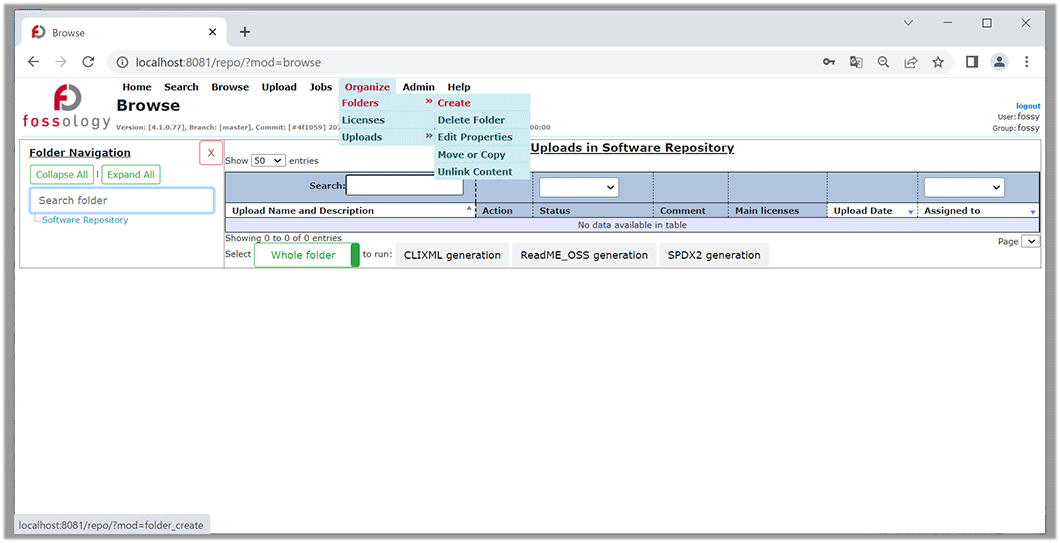Open the Show entries count dropdown
1060x543 pixels.
coord(268,160)
